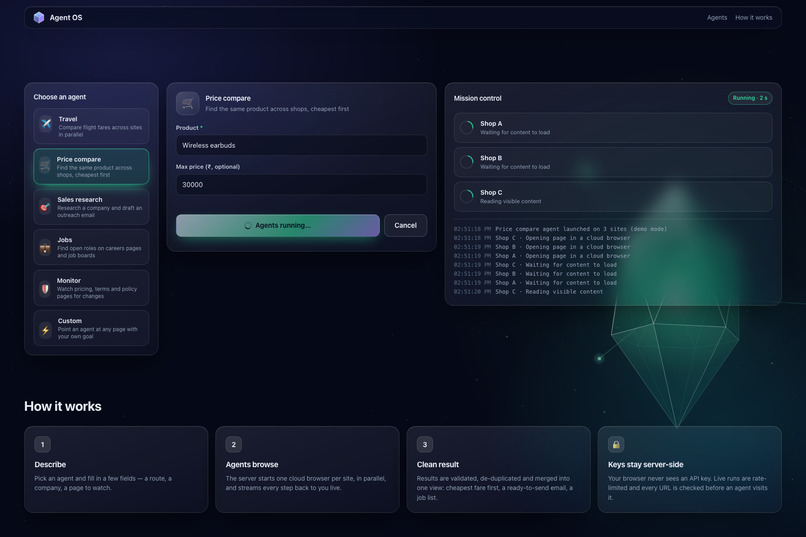Click the Agents running button
The width and height of the screenshot is (806, 537).
(x=278, y=226)
